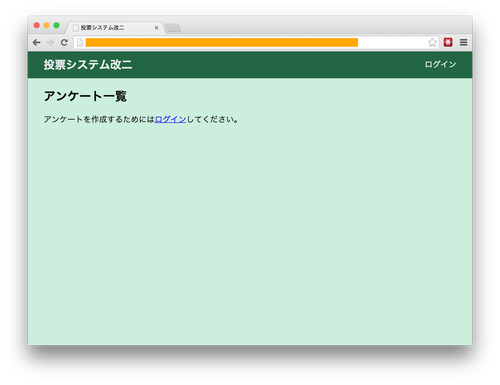Go back with the browser back arrow

[37, 42]
